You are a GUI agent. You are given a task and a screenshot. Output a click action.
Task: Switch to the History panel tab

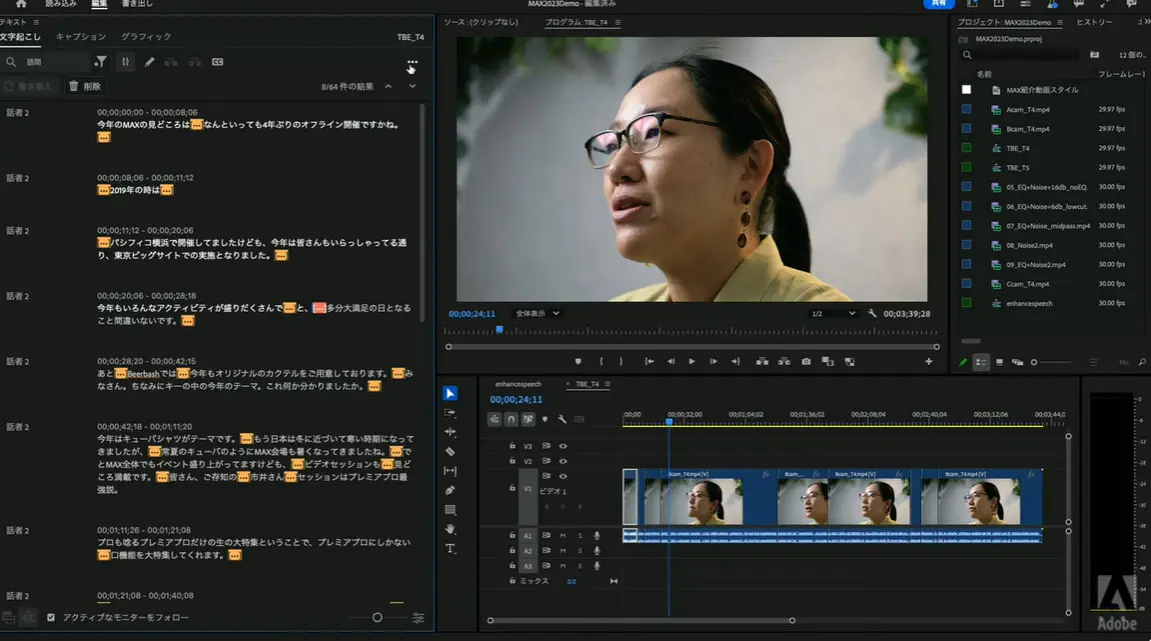[1094, 22]
